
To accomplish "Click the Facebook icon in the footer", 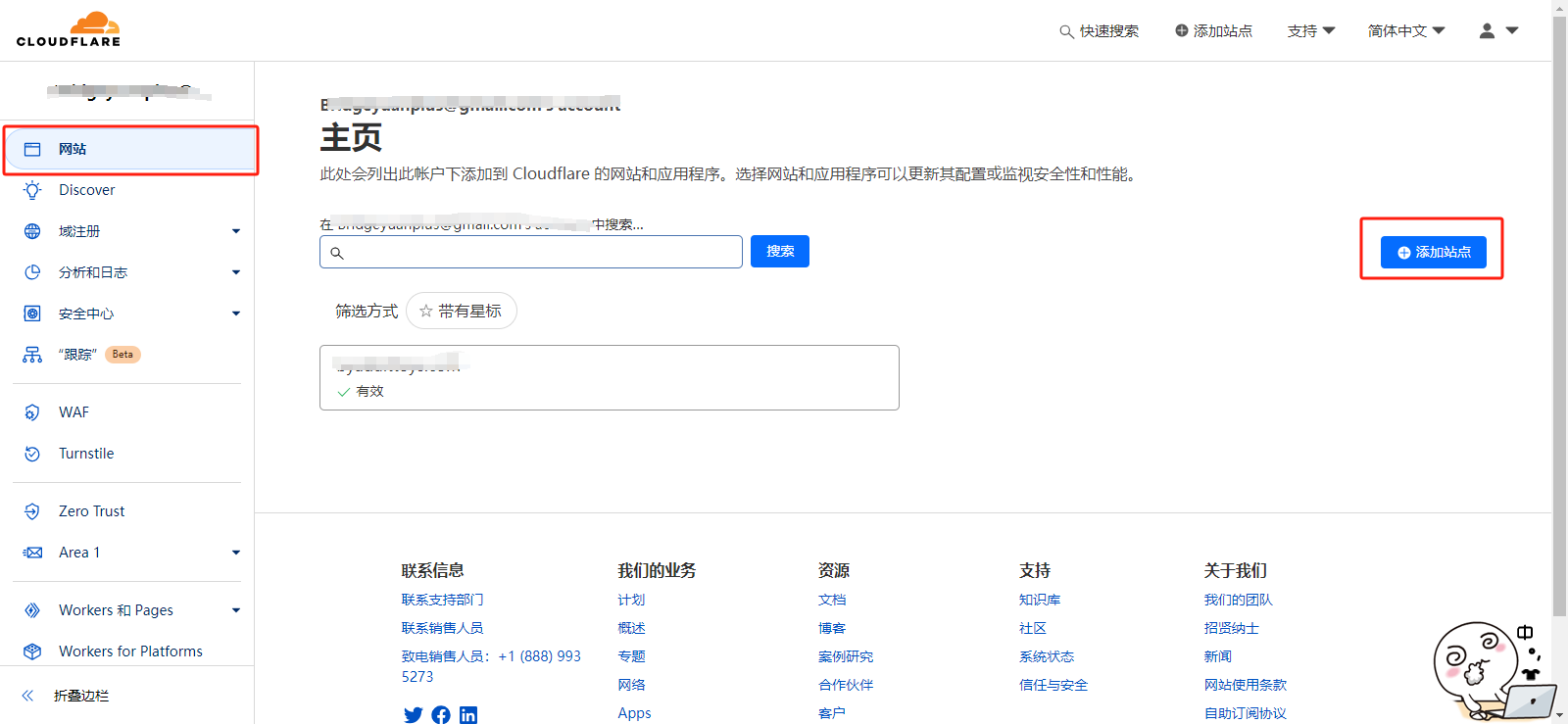I will click(x=441, y=715).
